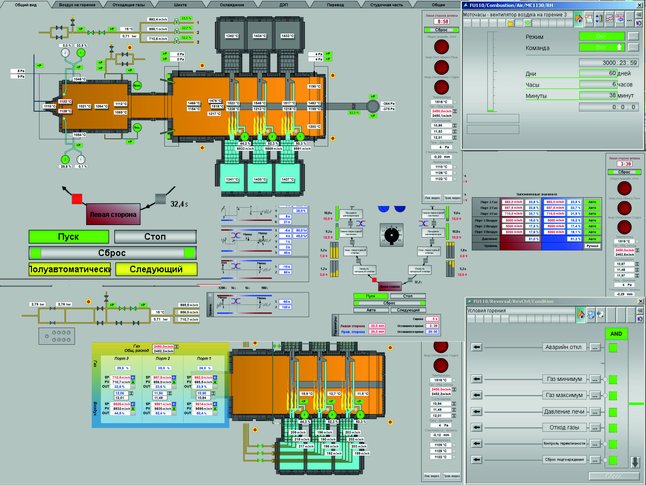Click the down arrow icon in the Condition window

pos(635,462)
